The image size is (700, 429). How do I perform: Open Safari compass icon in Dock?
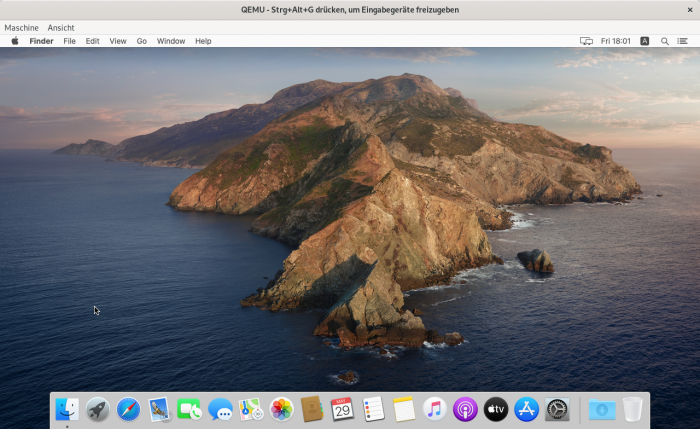[x=128, y=409]
